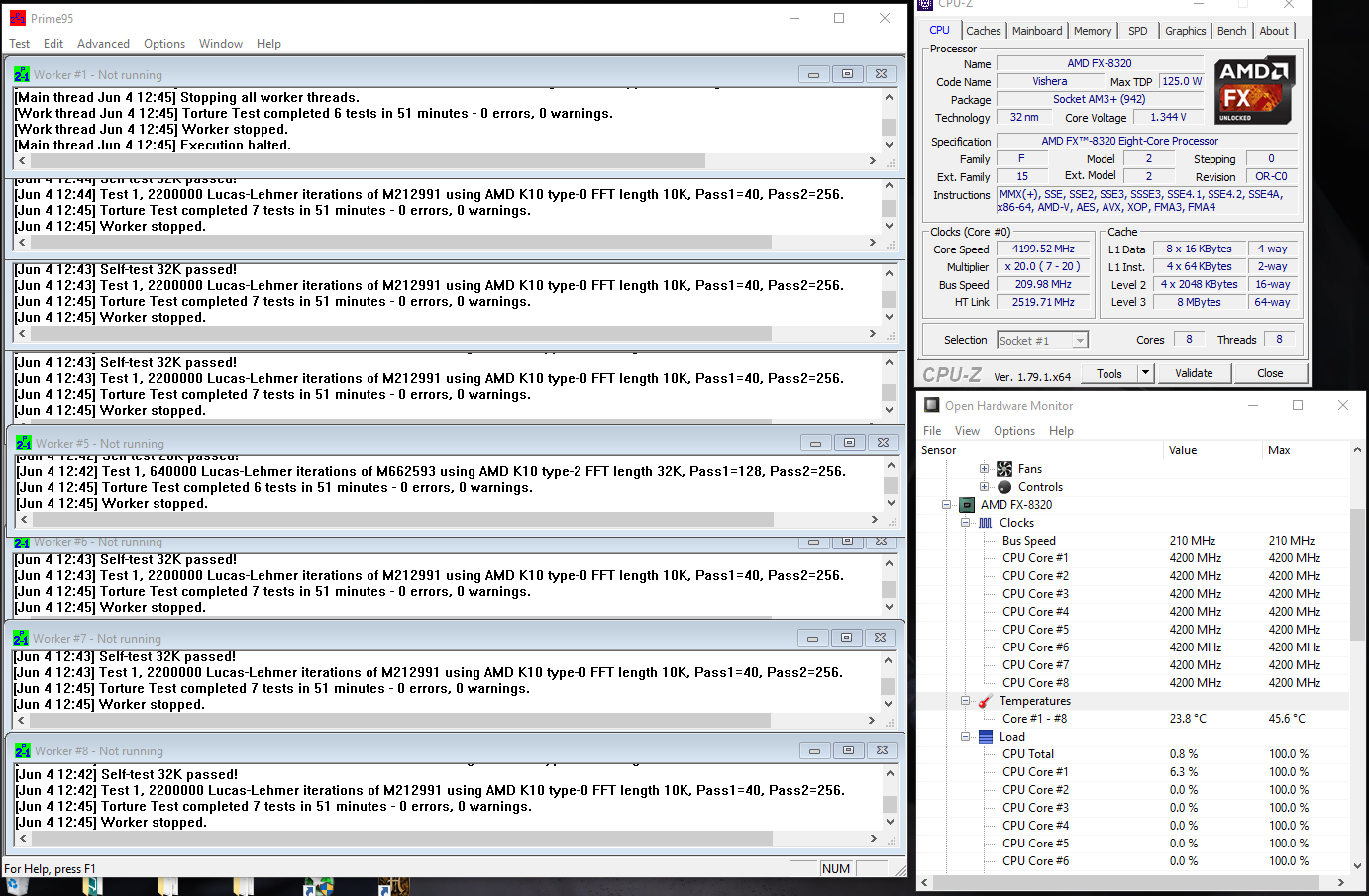The image size is (1369, 896).
Task: Open the Window menu in Prime95
Action: pos(220,44)
